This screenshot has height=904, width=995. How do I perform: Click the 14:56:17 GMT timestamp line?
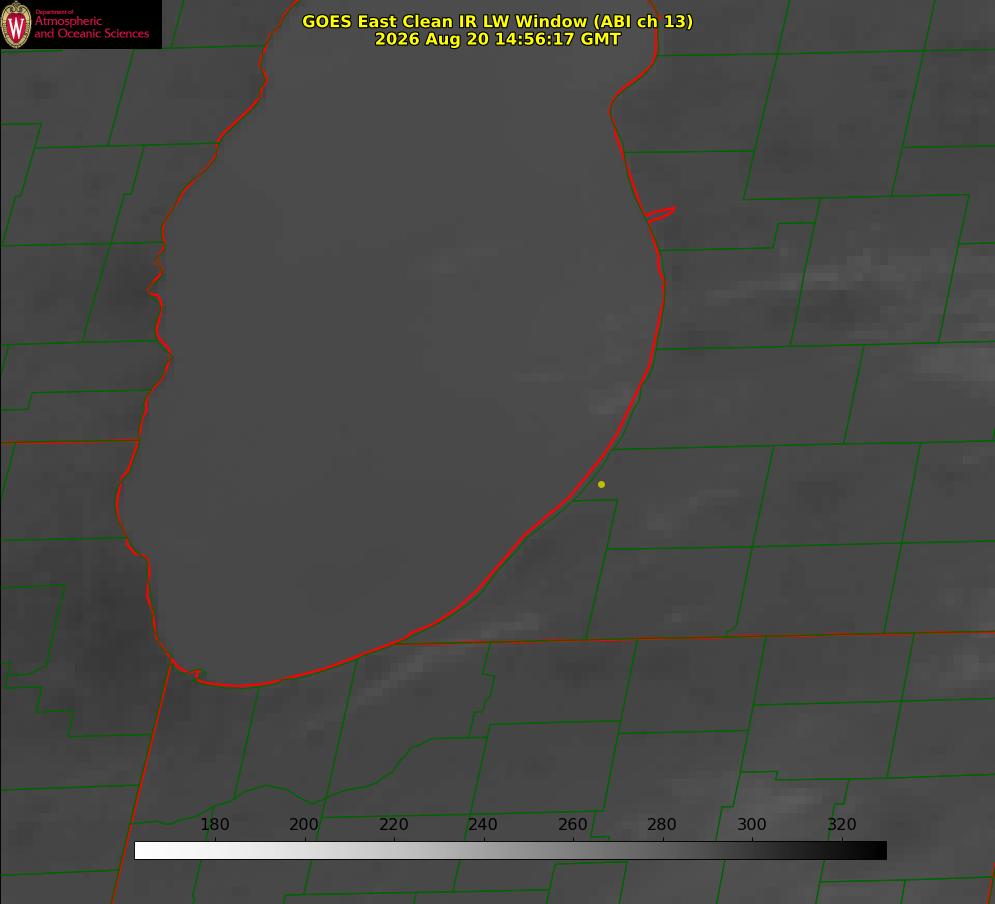498,39
